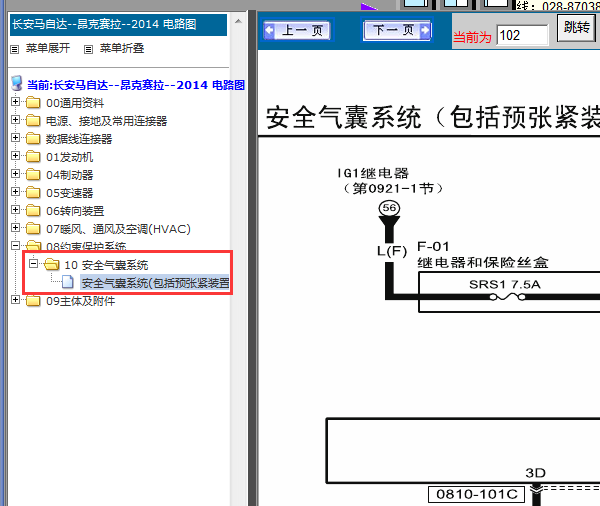This screenshot has height=506, width=600.
Task: Click 菜单展开 to expand all menus
Action: [48, 48]
